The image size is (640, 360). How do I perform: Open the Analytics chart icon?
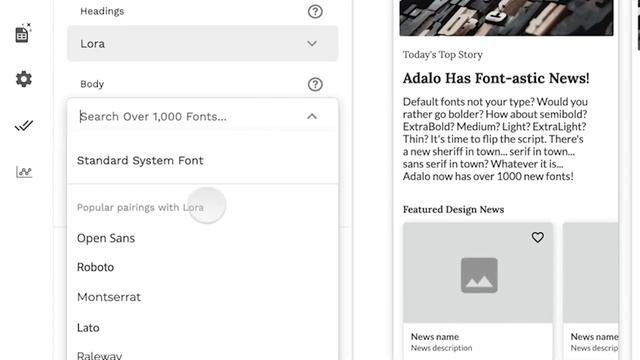point(24,172)
